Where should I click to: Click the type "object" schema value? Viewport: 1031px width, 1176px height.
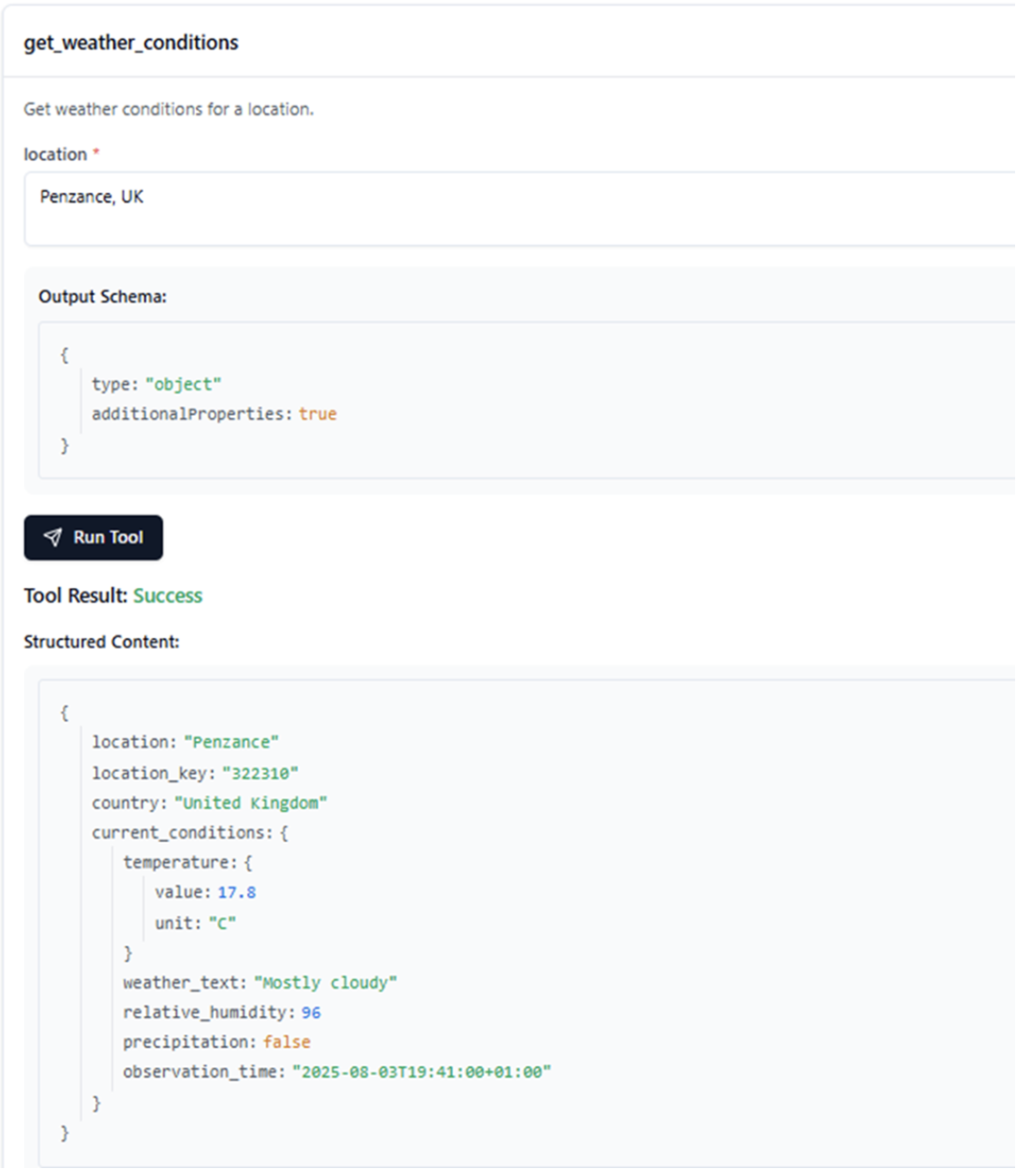(x=183, y=384)
